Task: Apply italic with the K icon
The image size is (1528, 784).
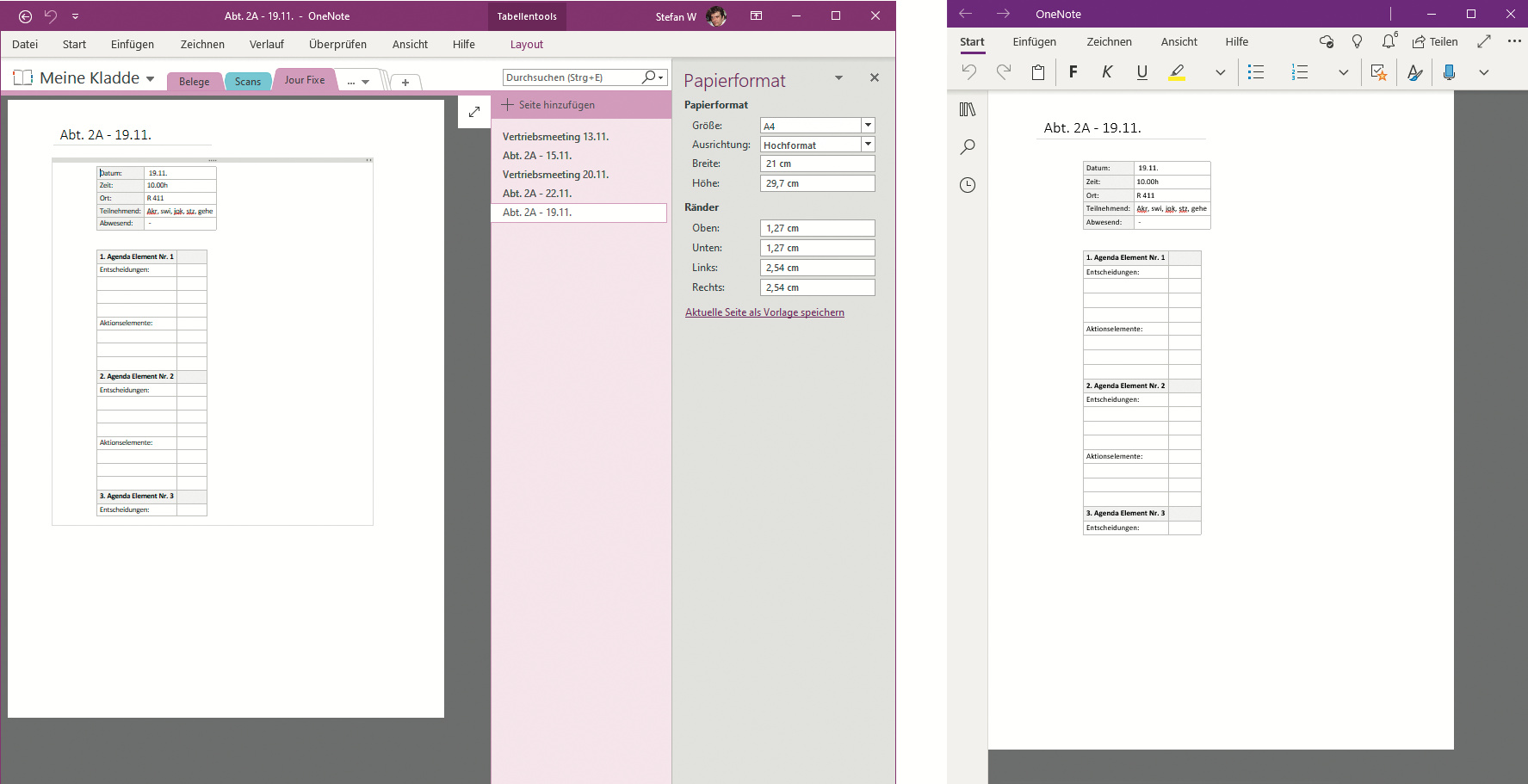Action: coord(1107,72)
